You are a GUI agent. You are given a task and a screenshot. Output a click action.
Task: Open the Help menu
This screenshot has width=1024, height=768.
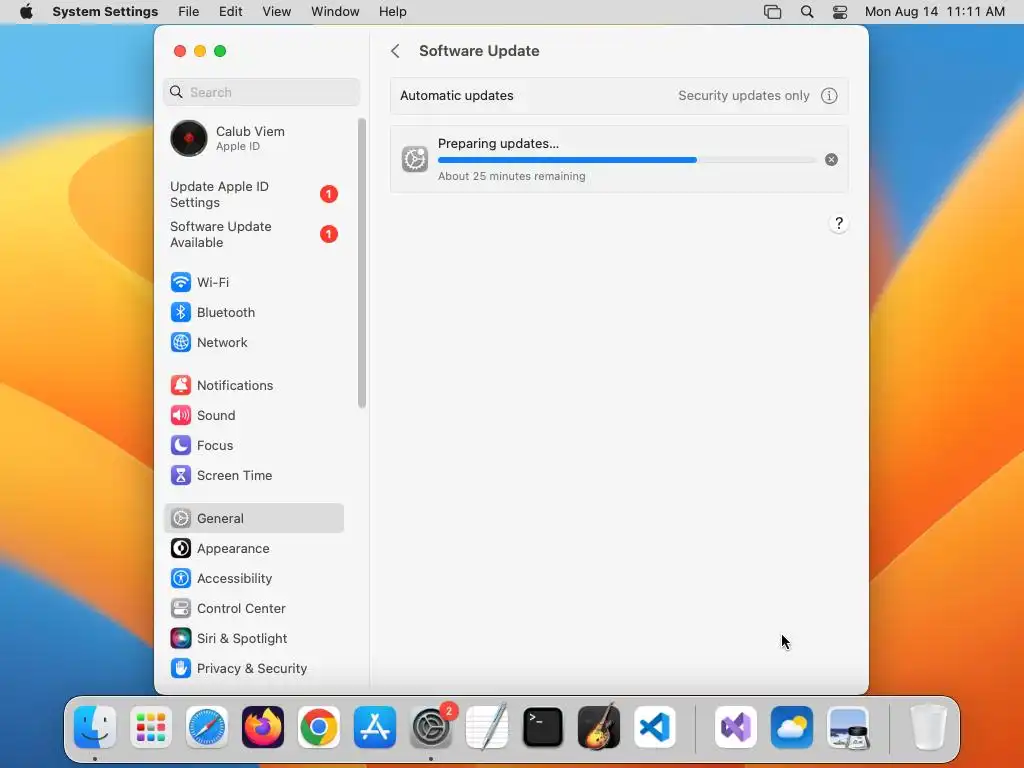point(392,12)
